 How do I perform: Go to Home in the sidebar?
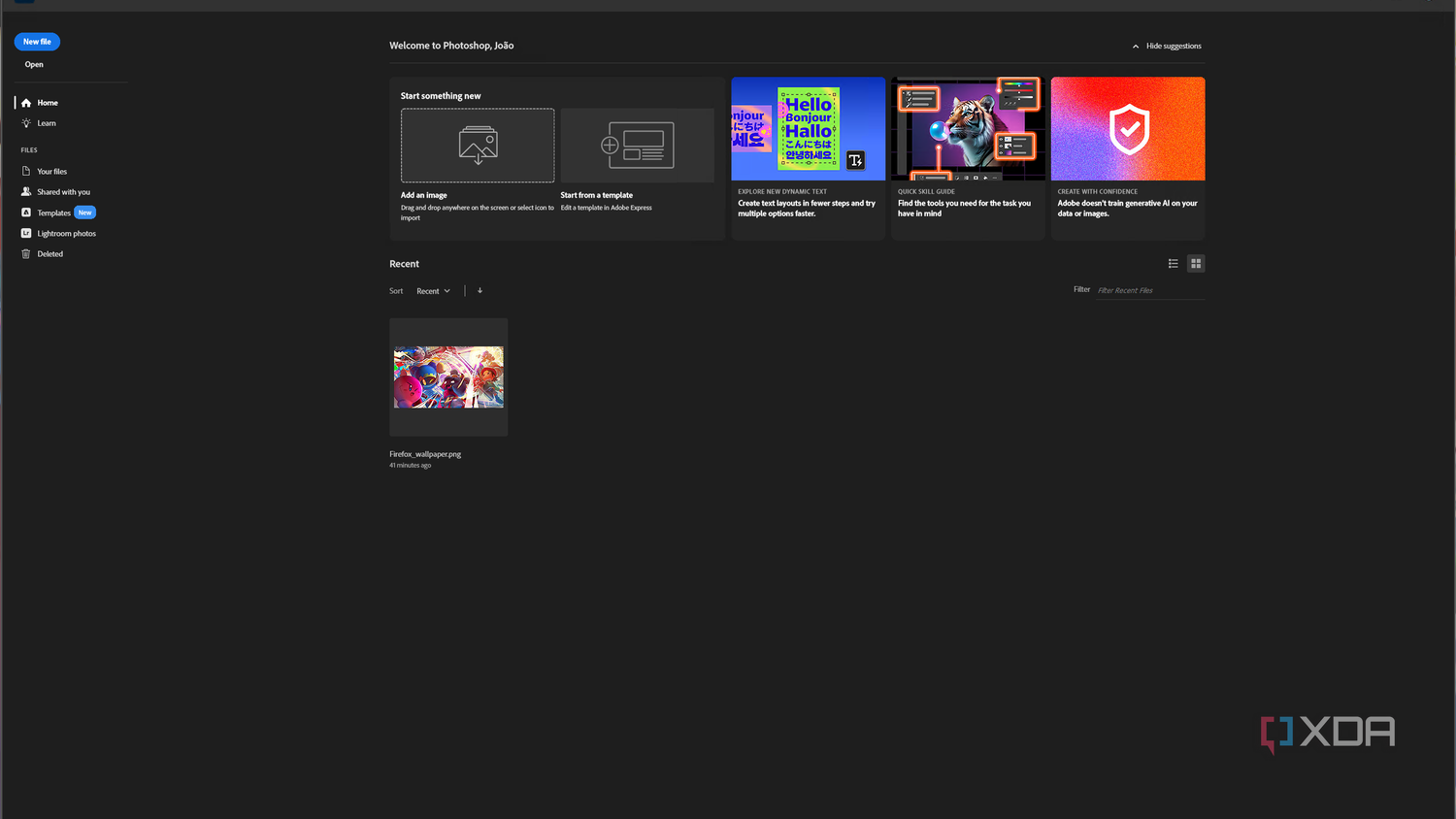[x=45, y=102]
